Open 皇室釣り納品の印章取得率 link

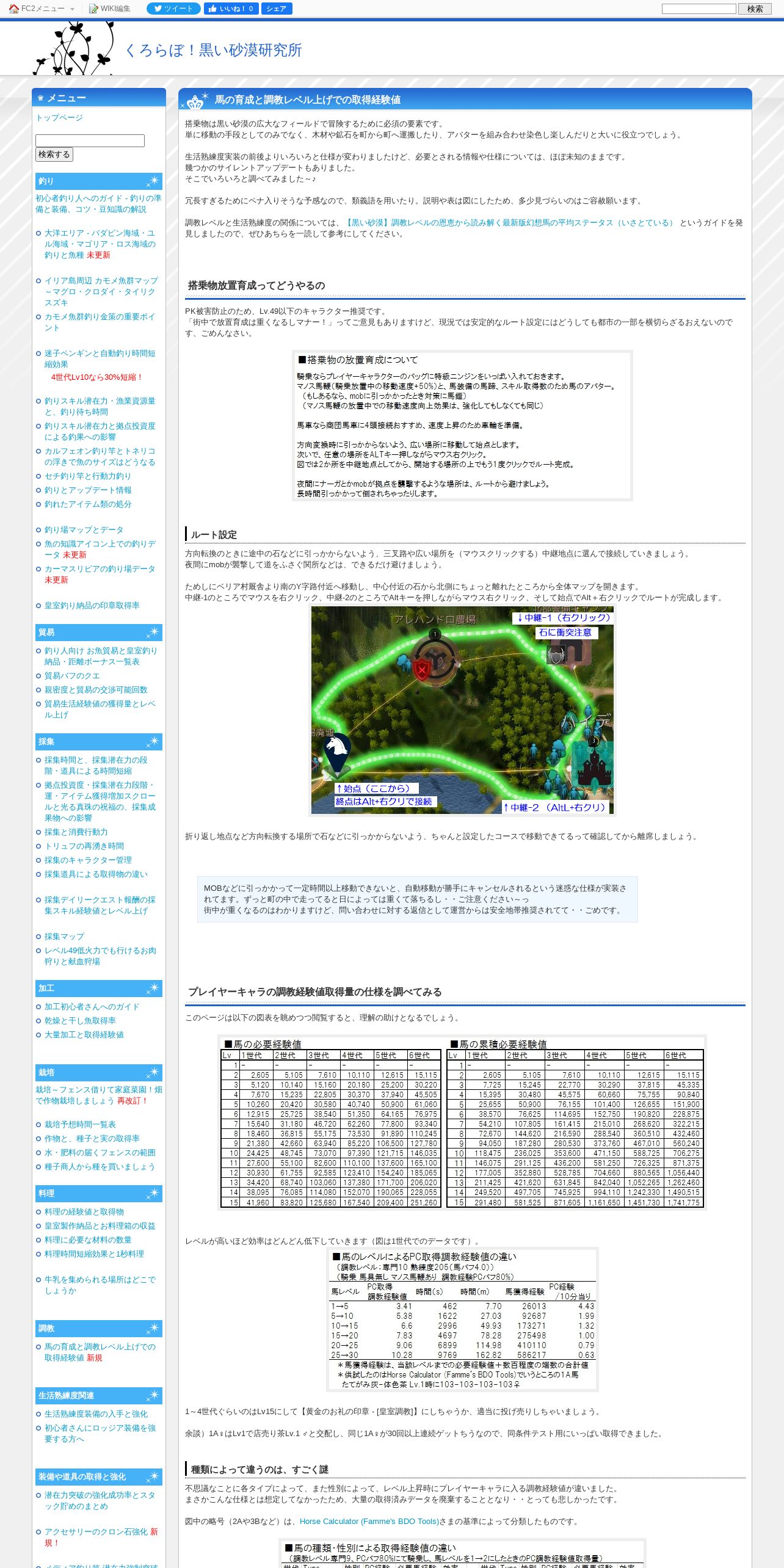[92, 605]
